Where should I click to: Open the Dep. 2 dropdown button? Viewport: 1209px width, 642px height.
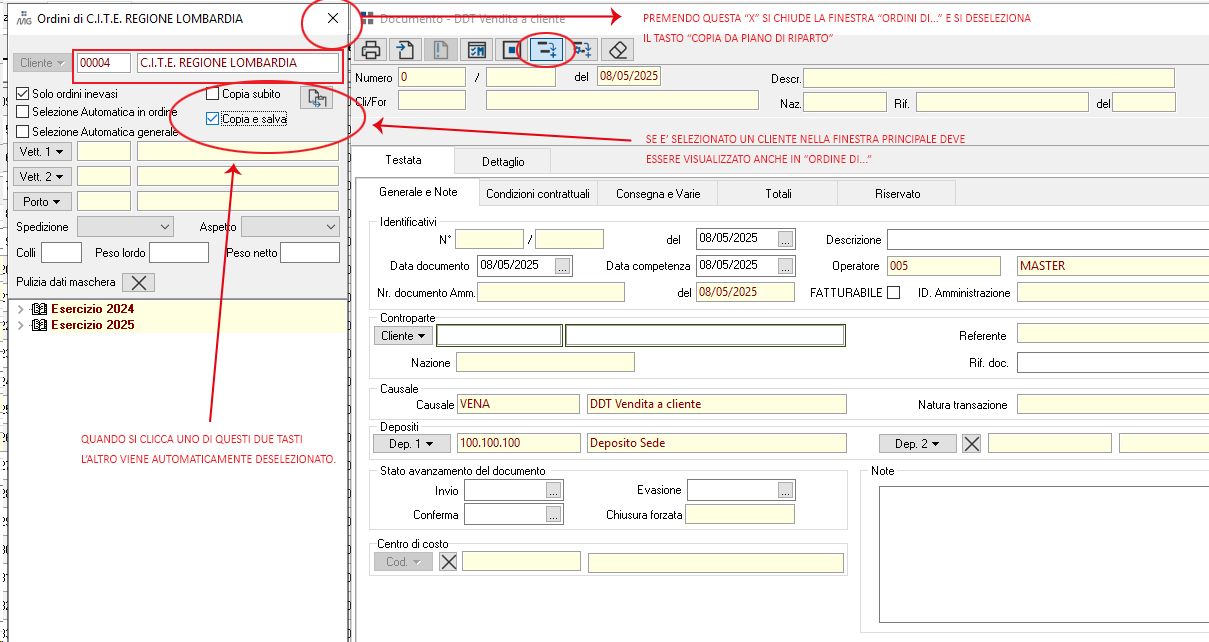(918, 443)
